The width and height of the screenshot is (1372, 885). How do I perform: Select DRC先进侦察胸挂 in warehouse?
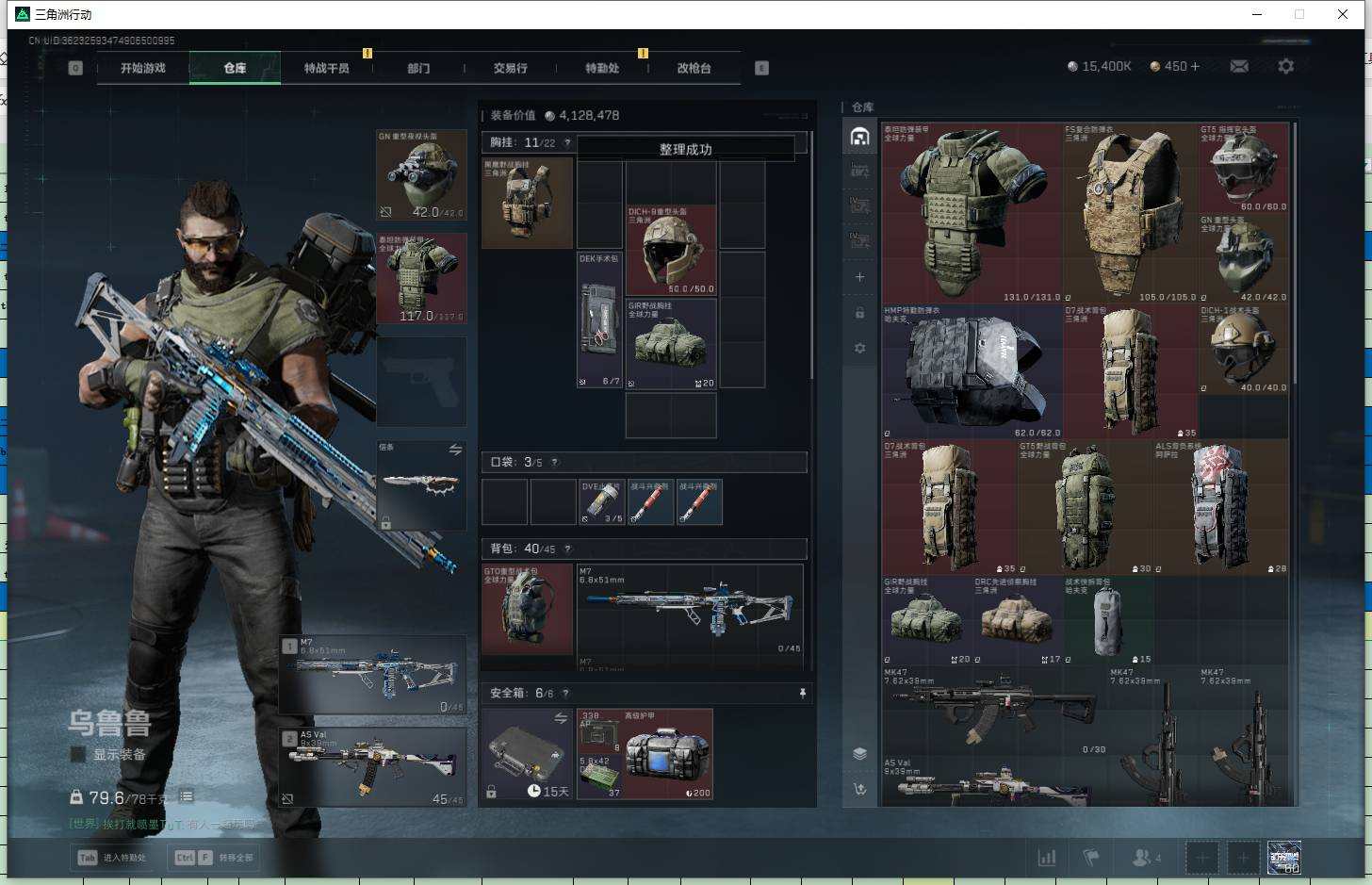point(1017,620)
